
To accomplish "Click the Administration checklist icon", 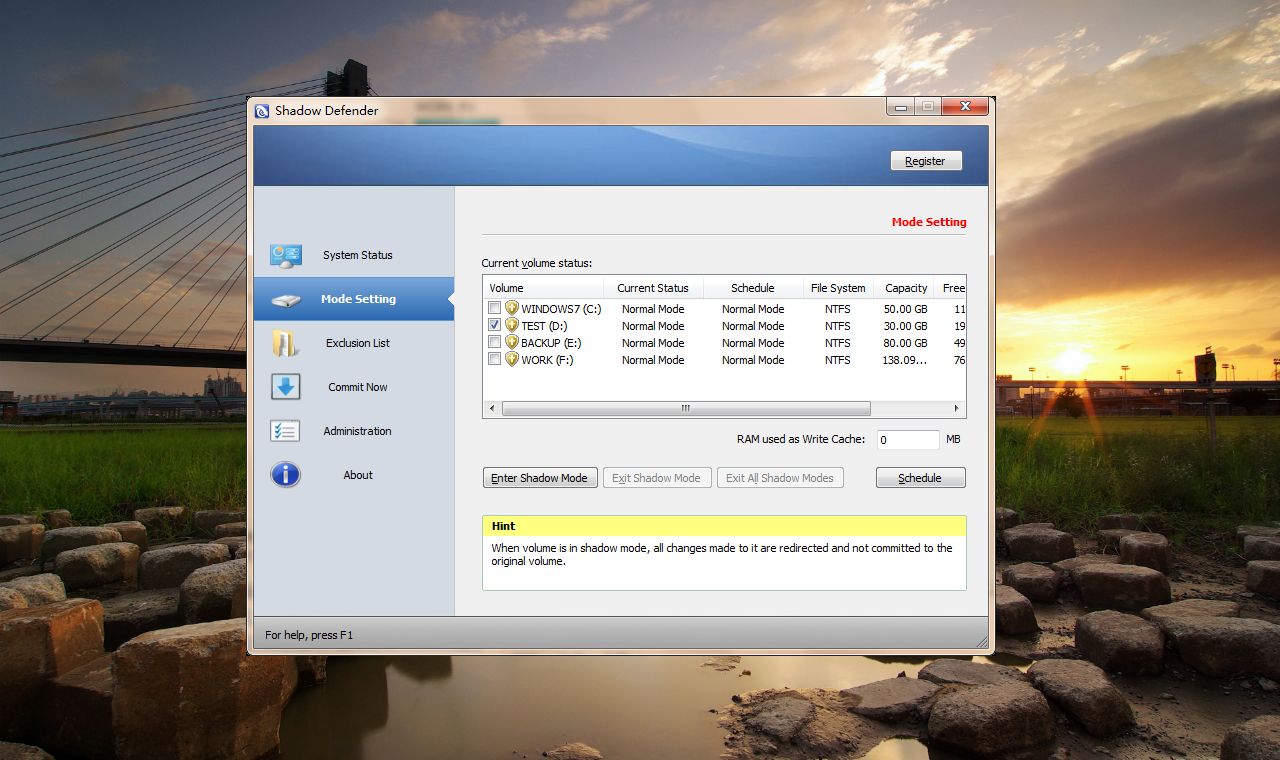I will [286, 431].
